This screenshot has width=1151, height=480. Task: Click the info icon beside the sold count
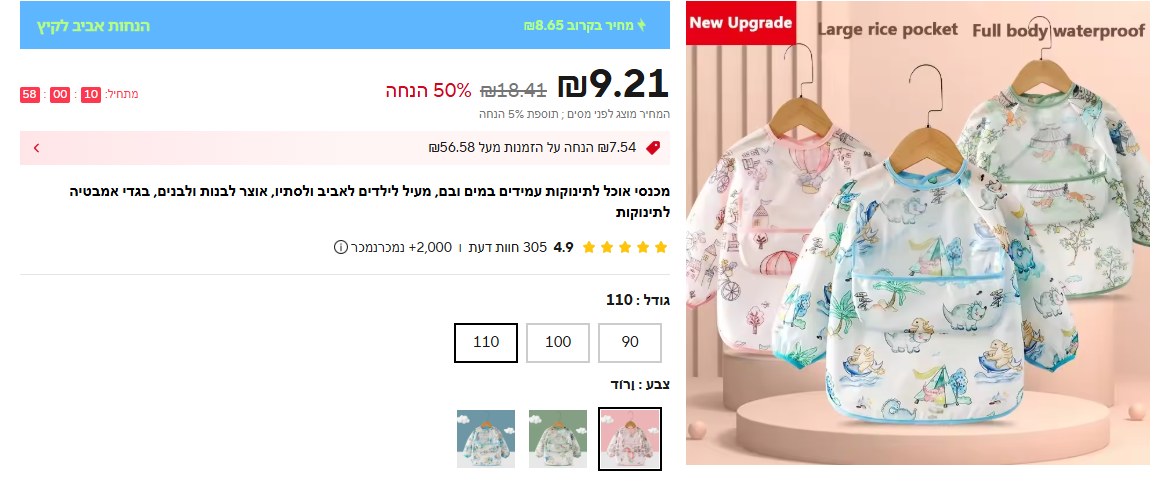[x=340, y=247]
